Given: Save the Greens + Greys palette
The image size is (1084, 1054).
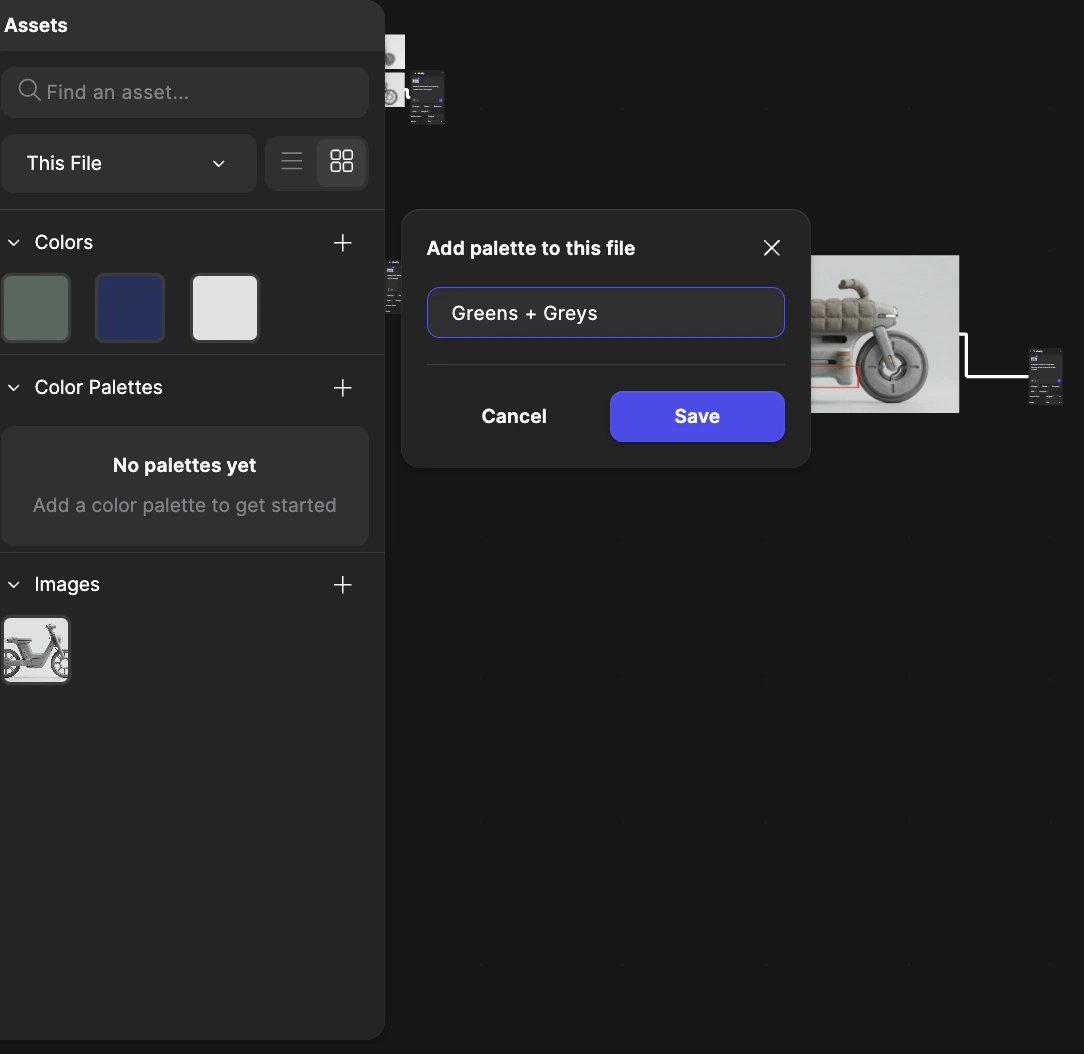Looking at the screenshot, I should 697,416.
